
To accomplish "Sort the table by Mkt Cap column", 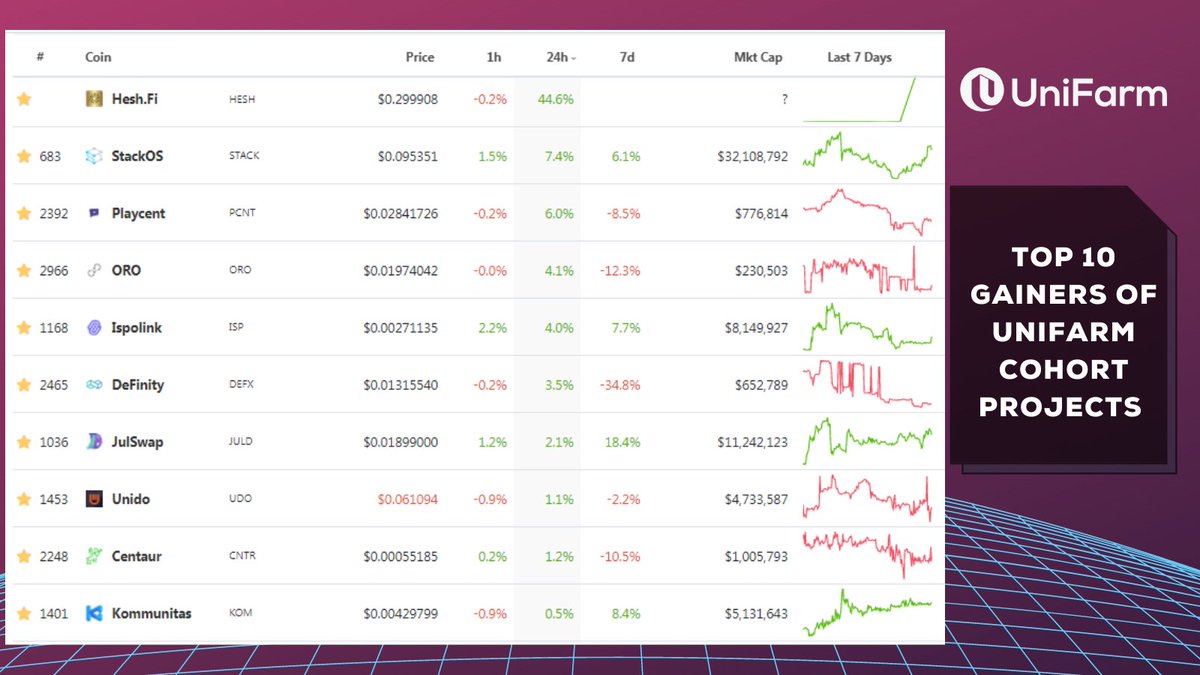I will (758, 57).
